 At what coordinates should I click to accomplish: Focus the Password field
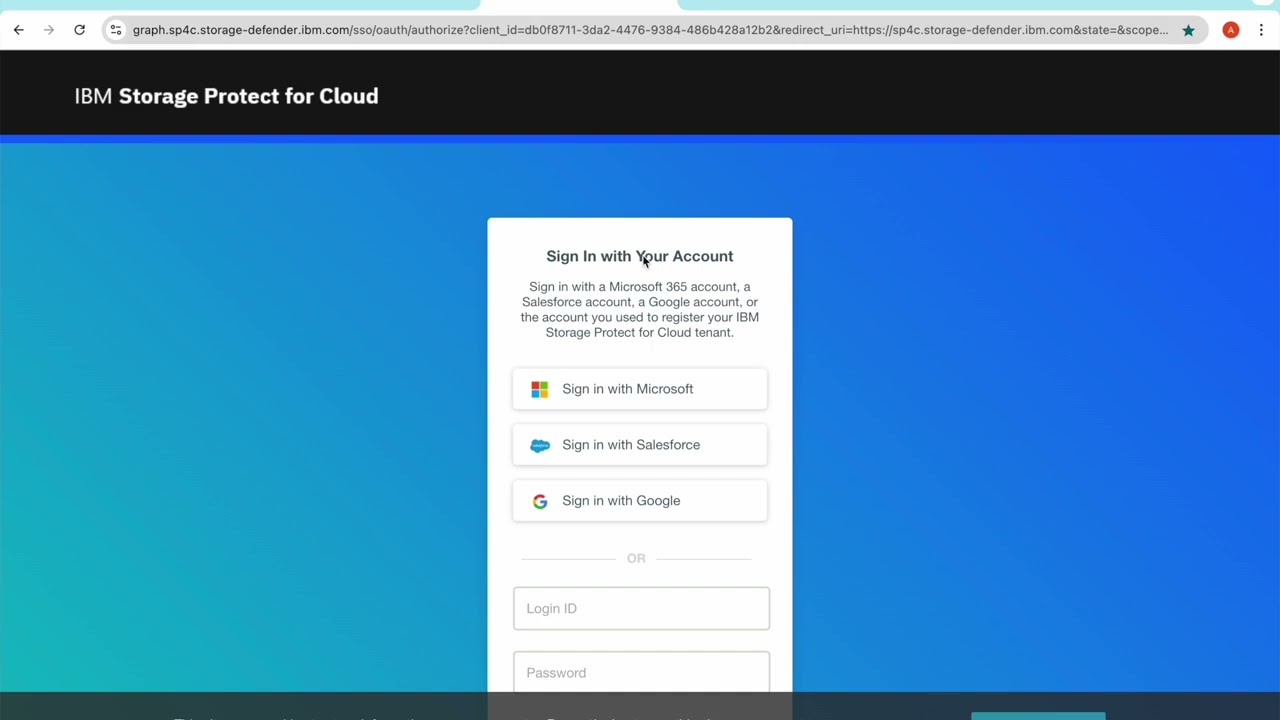point(641,672)
